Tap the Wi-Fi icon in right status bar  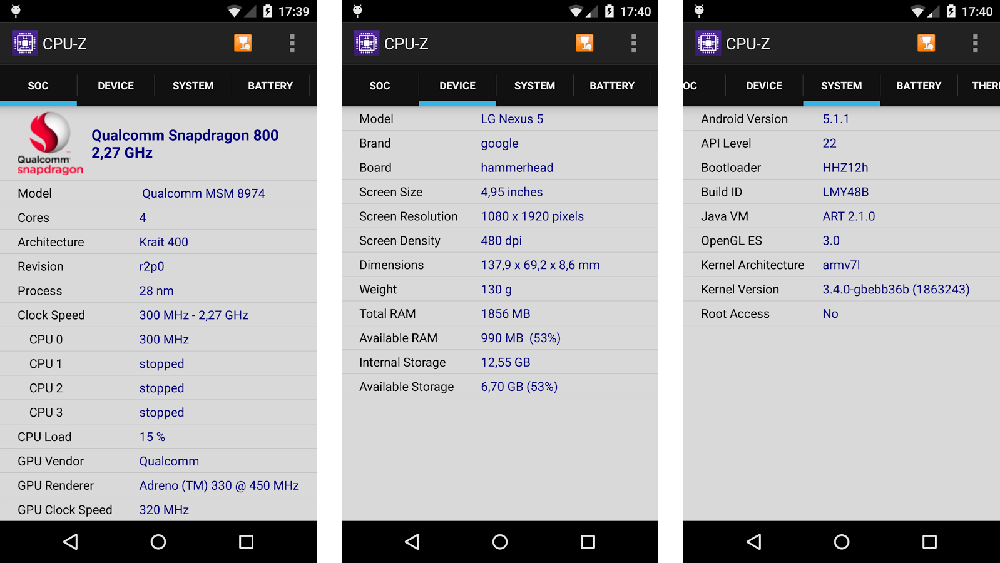coord(918,11)
